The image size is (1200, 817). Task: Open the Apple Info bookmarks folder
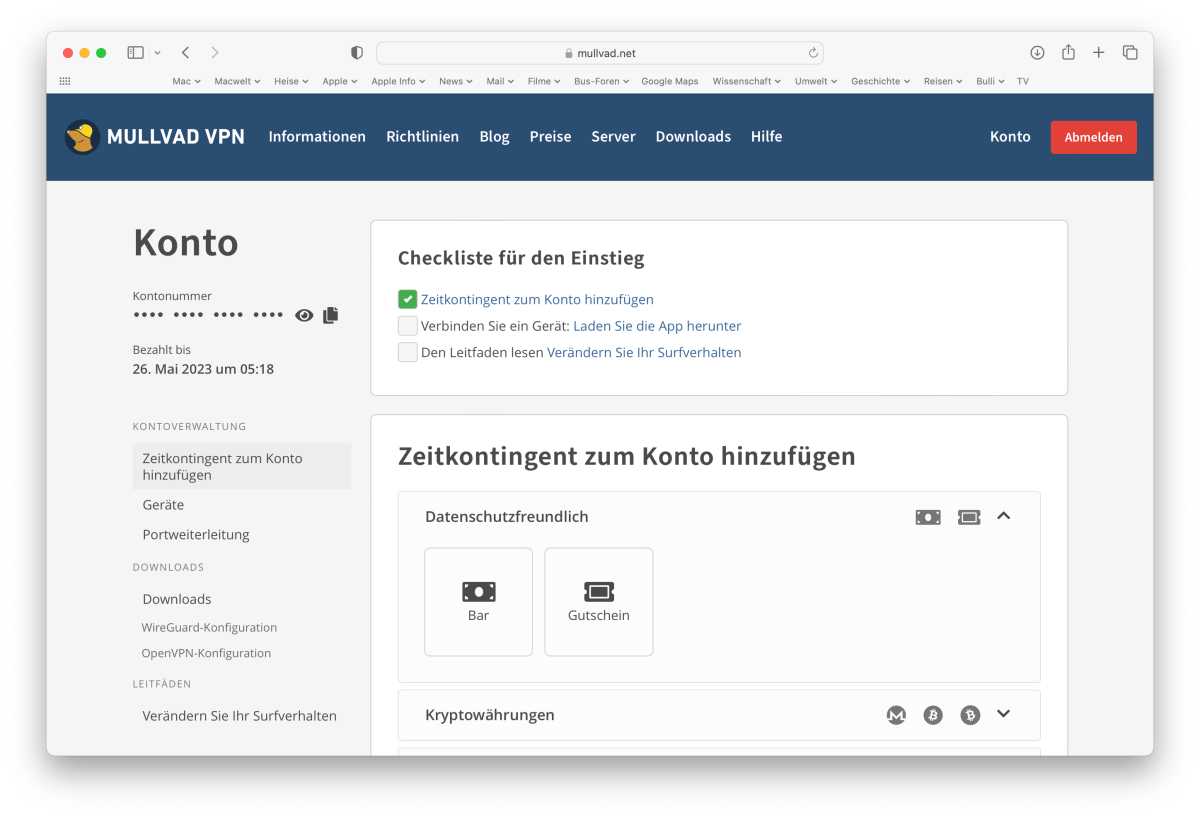pos(398,81)
